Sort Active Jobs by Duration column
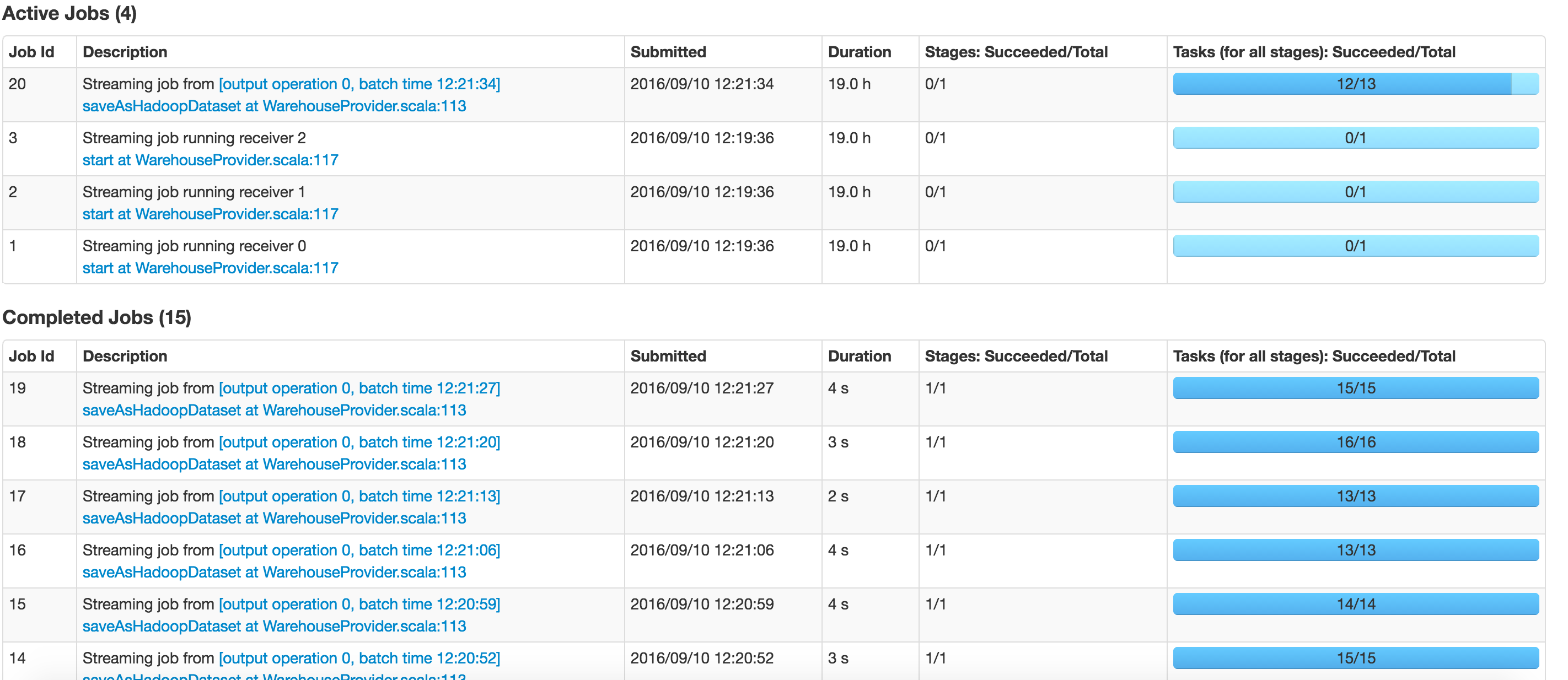Screen dimensions: 1568x680 tap(860, 52)
